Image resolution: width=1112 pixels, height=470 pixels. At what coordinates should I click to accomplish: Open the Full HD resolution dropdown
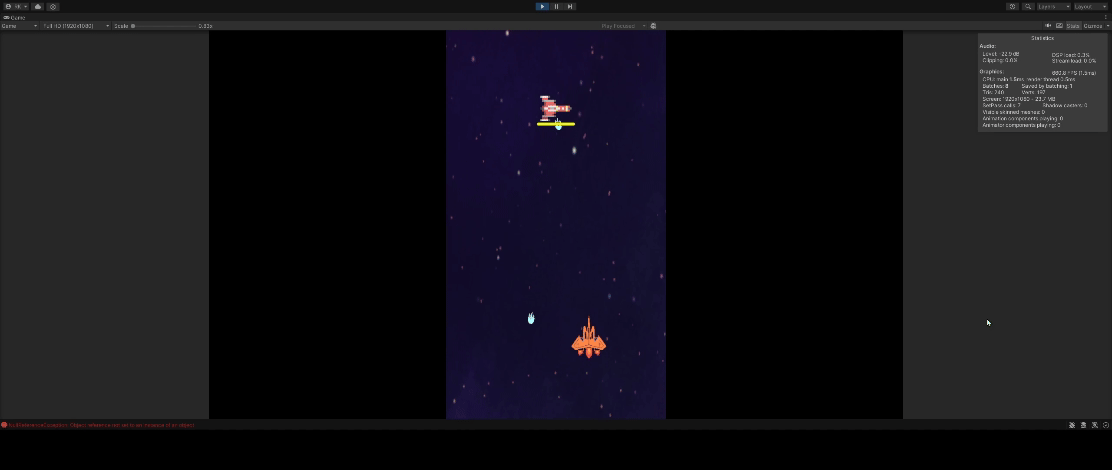coord(76,26)
